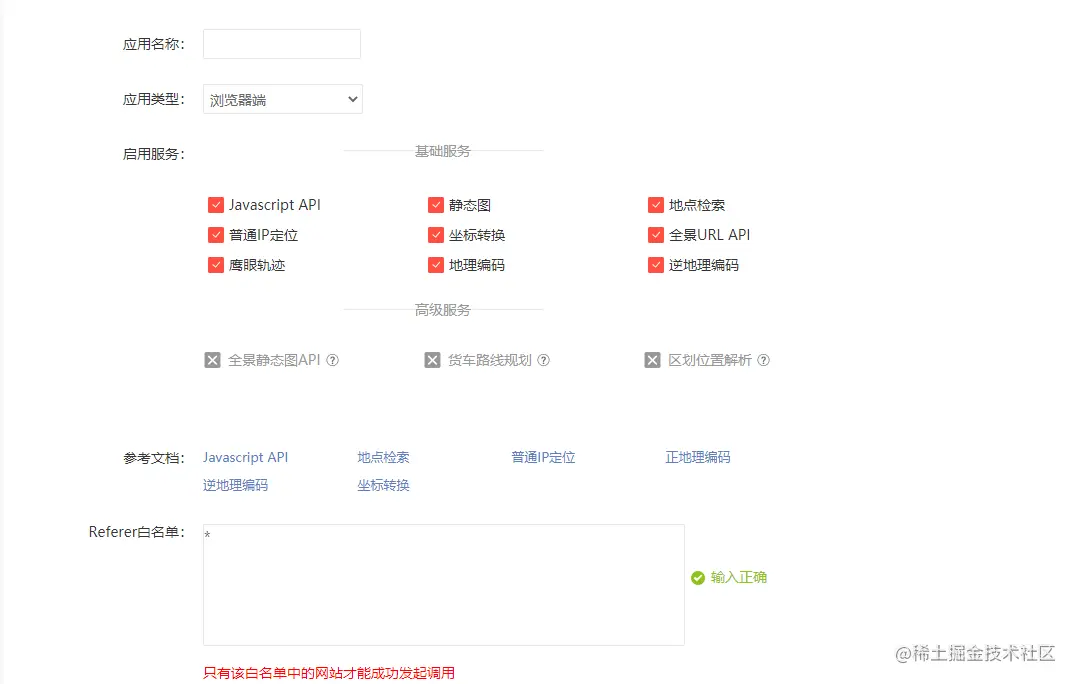Uncheck the 地点检索 checkbox
The height and width of the screenshot is (684, 1076).
click(x=656, y=204)
